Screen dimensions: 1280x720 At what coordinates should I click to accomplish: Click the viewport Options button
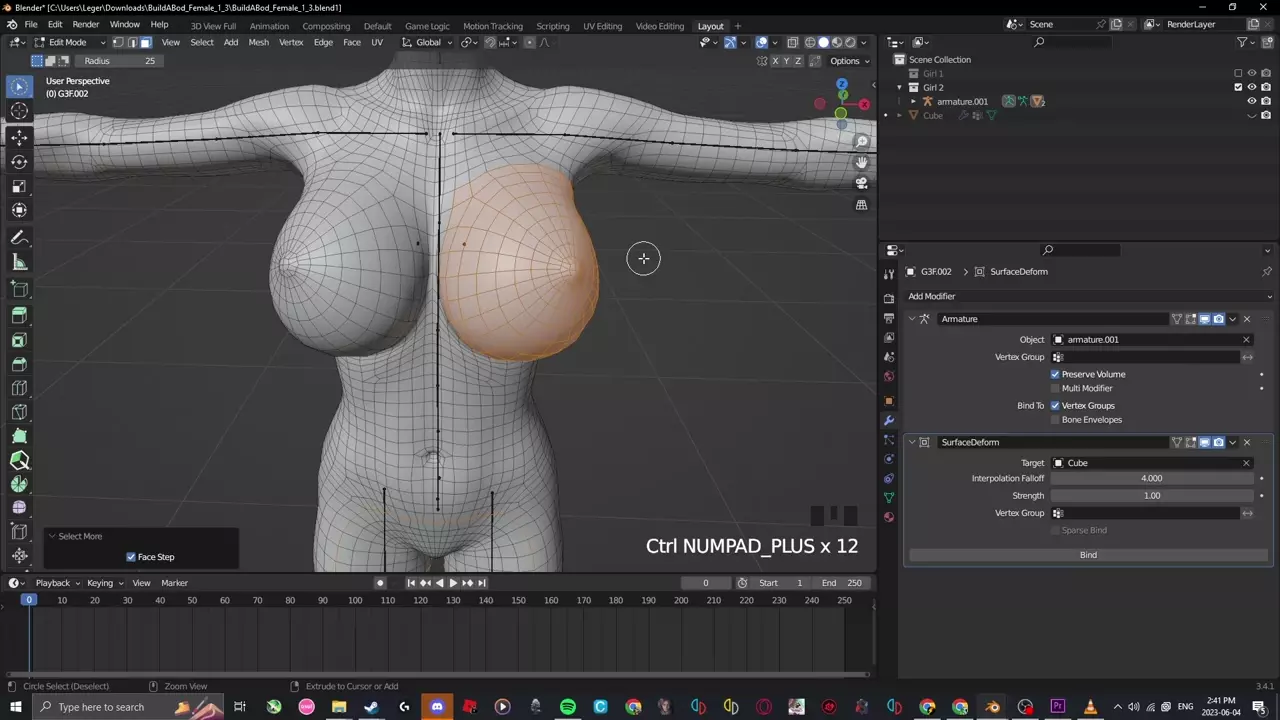click(x=844, y=61)
